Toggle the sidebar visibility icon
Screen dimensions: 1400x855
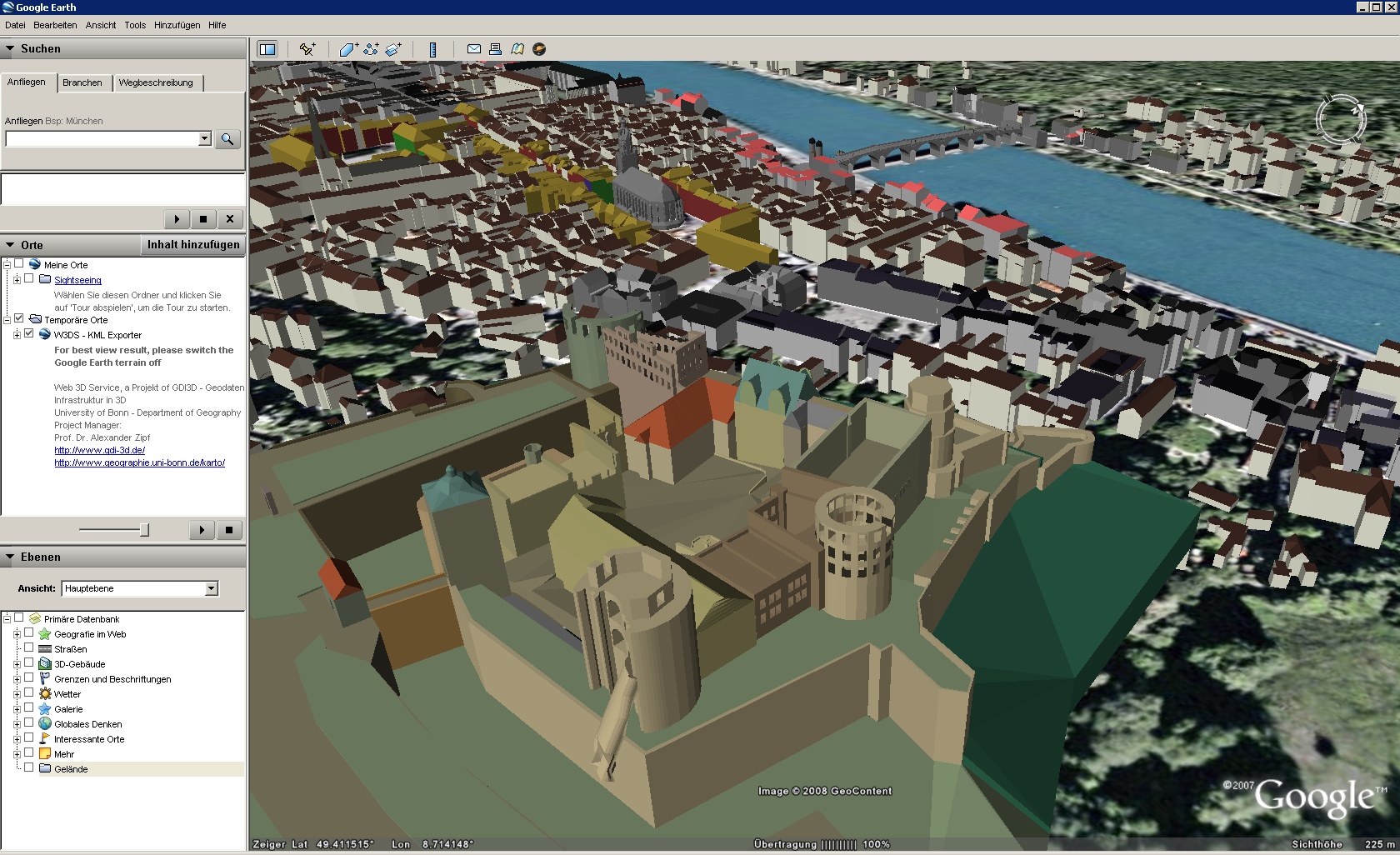click(x=267, y=49)
